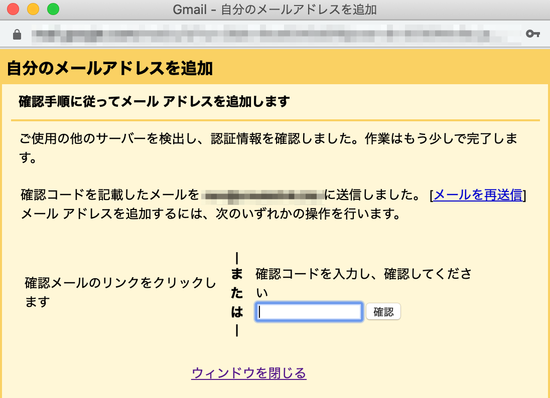The width and height of the screenshot is (550, 398).
Task: Click the ウィンドウを閉じる link
Action: (x=249, y=373)
